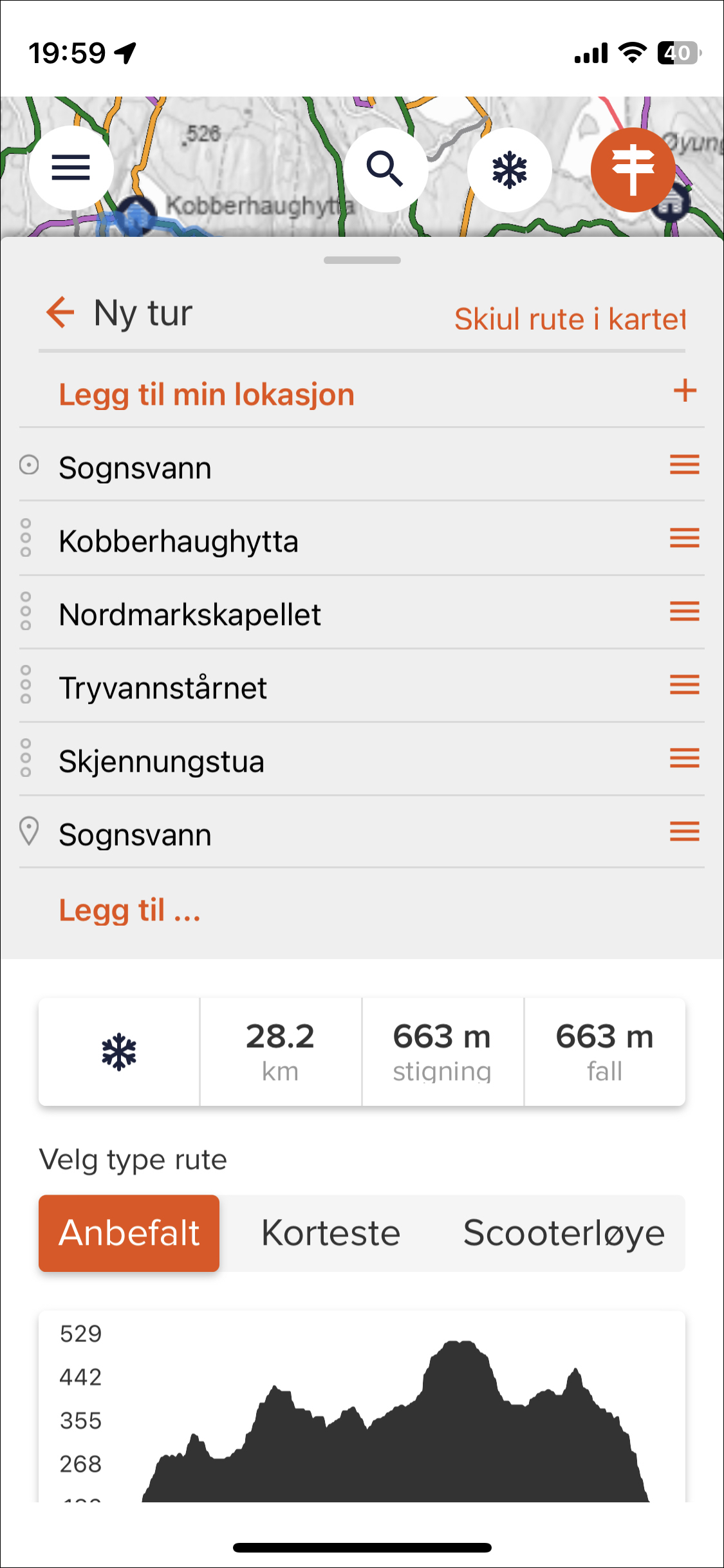Tap the plus icon to add location
Image resolution: width=724 pixels, height=1568 pixels.
click(685, 390)
